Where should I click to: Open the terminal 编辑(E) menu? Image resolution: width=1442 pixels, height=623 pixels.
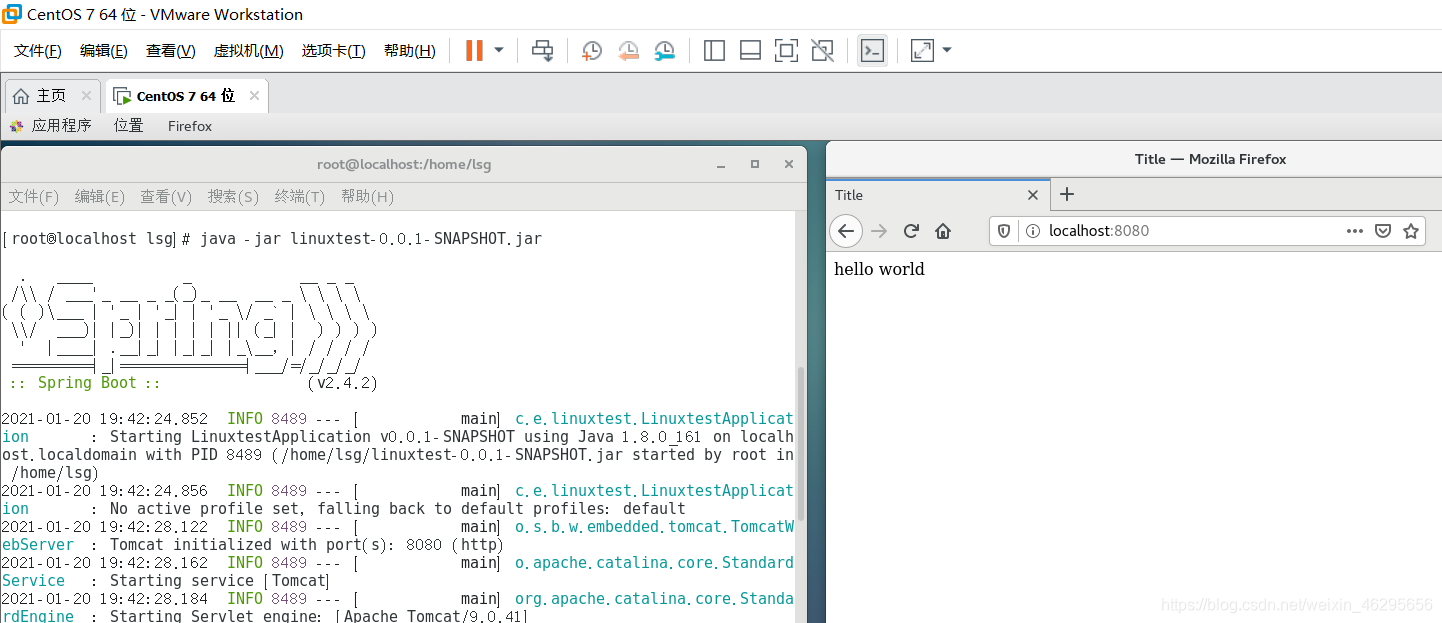(100, 197)
